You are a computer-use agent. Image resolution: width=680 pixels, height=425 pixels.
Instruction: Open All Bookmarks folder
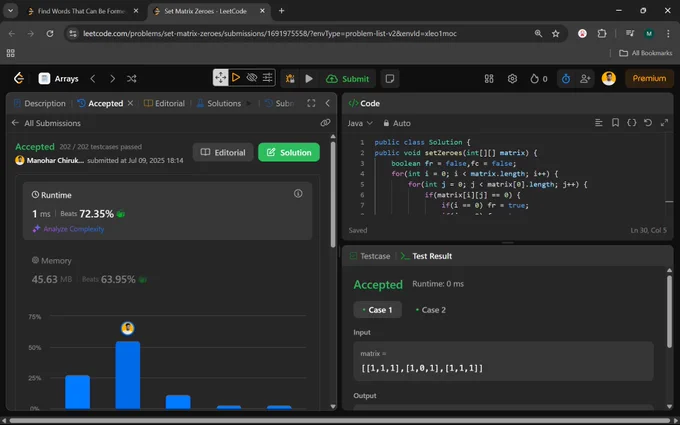[646, 53]
